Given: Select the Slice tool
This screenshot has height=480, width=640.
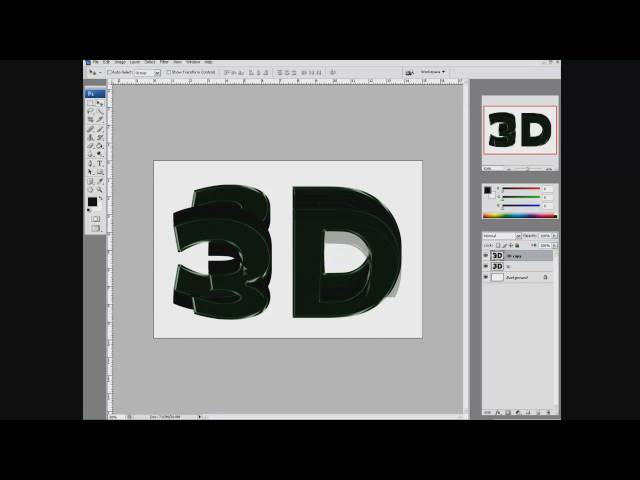Looking at the screenshot, I should coord(100,119).
